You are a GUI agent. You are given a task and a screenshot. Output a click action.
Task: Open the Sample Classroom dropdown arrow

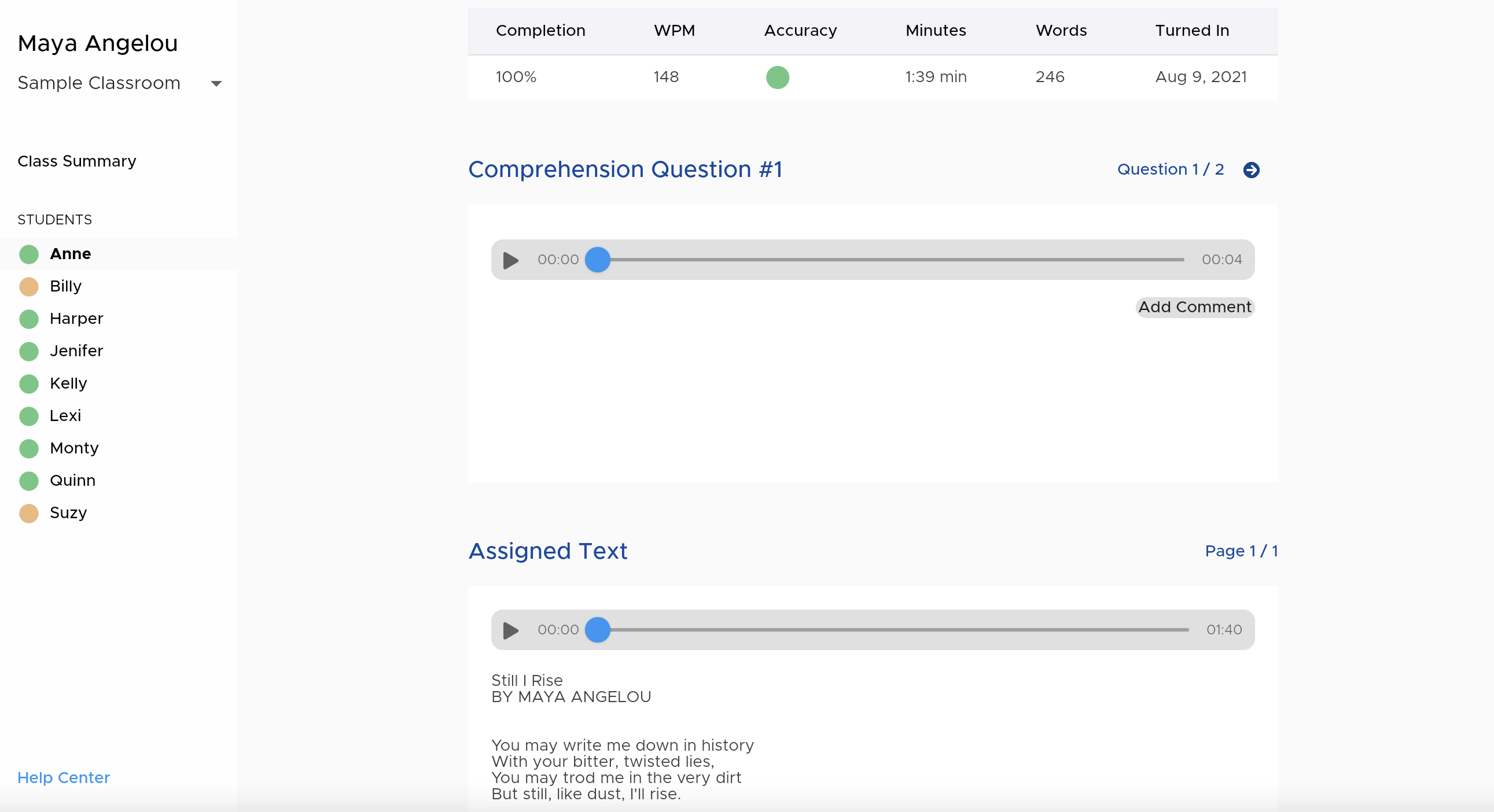216,83
